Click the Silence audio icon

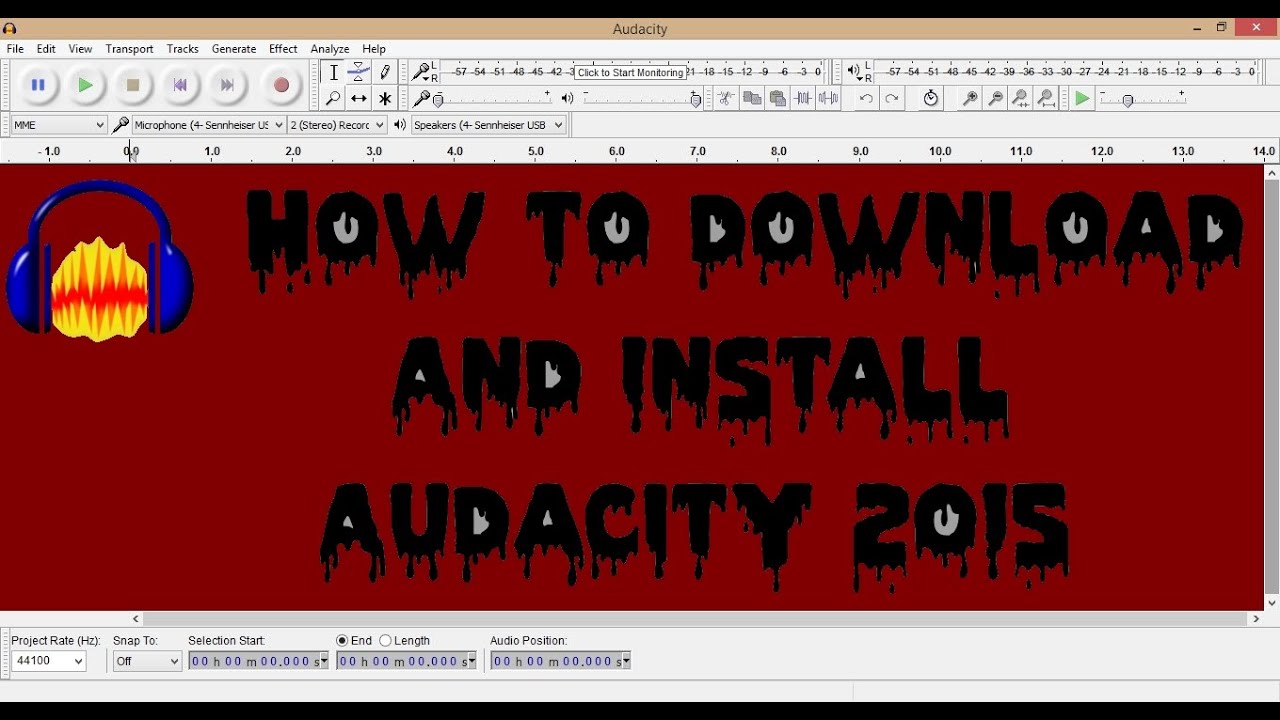click(x=829, y=98)
